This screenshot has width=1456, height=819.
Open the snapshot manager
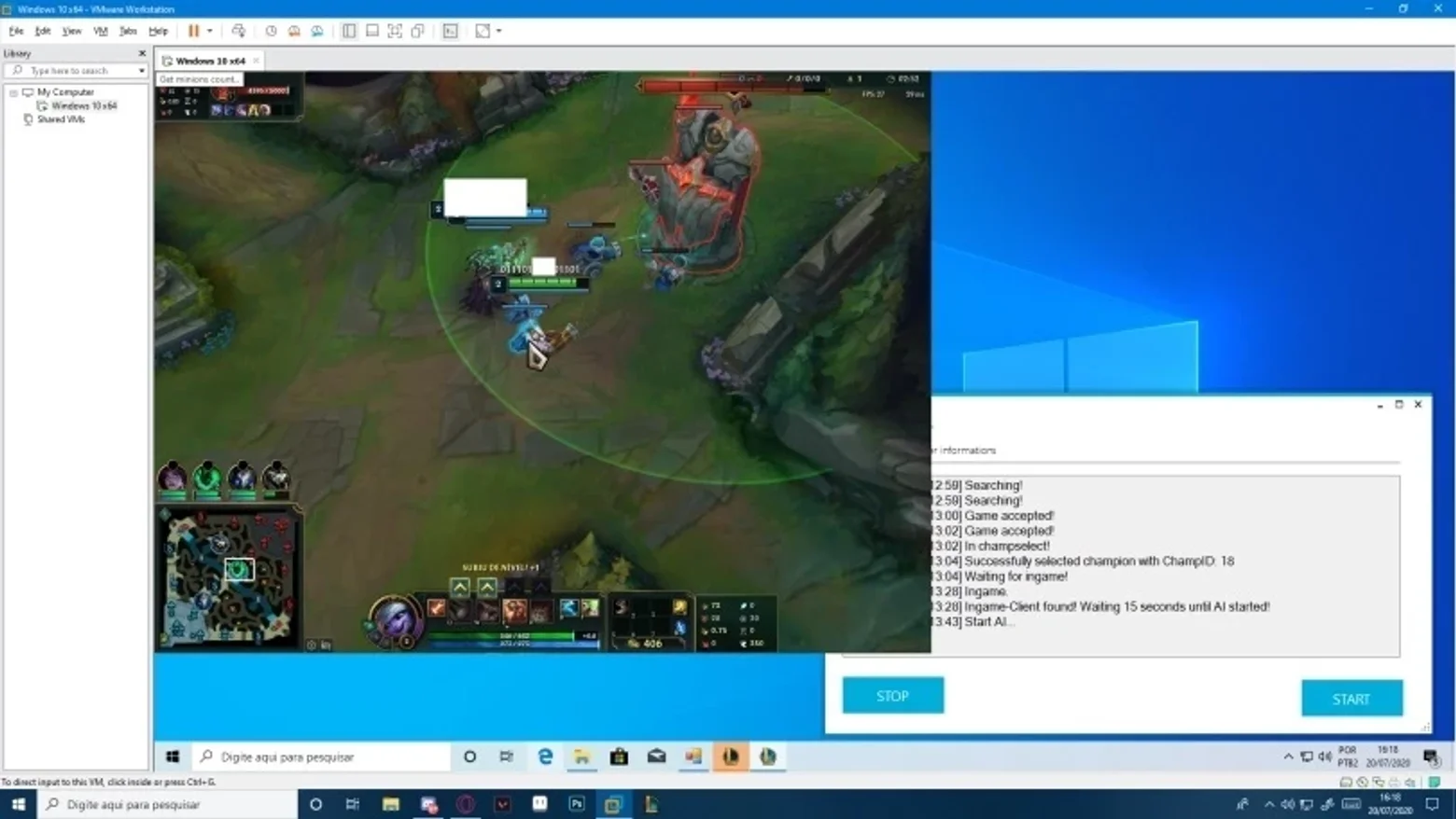[x=317, y=31]
